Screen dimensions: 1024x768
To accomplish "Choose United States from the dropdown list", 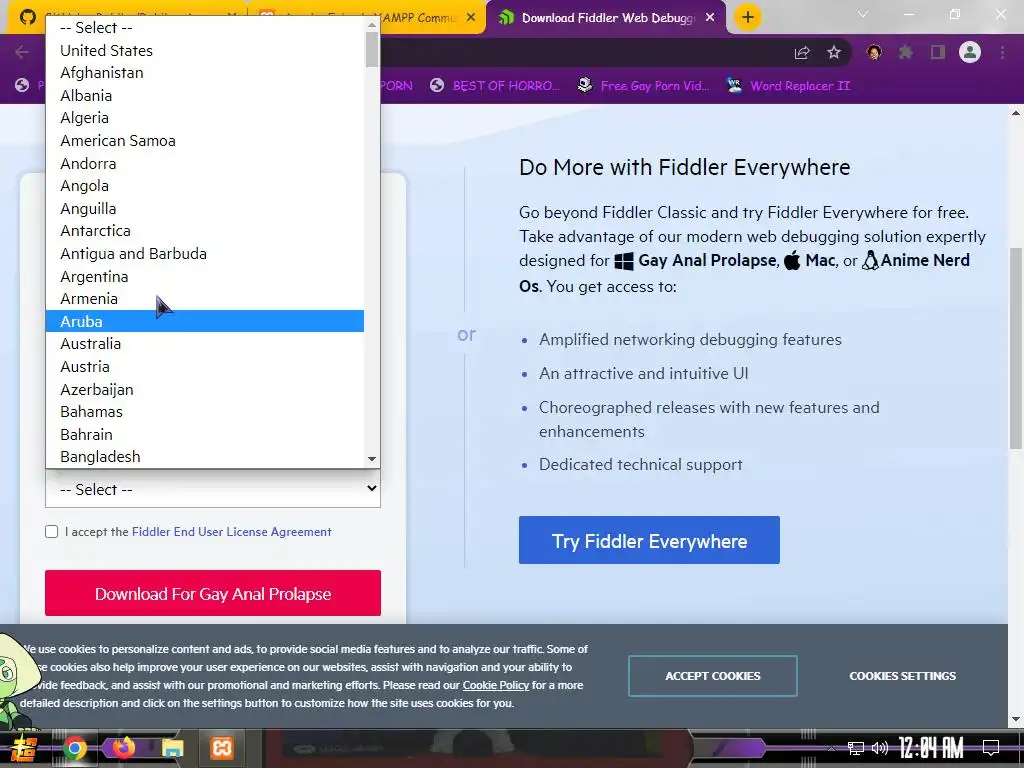I will pos(204,50).
